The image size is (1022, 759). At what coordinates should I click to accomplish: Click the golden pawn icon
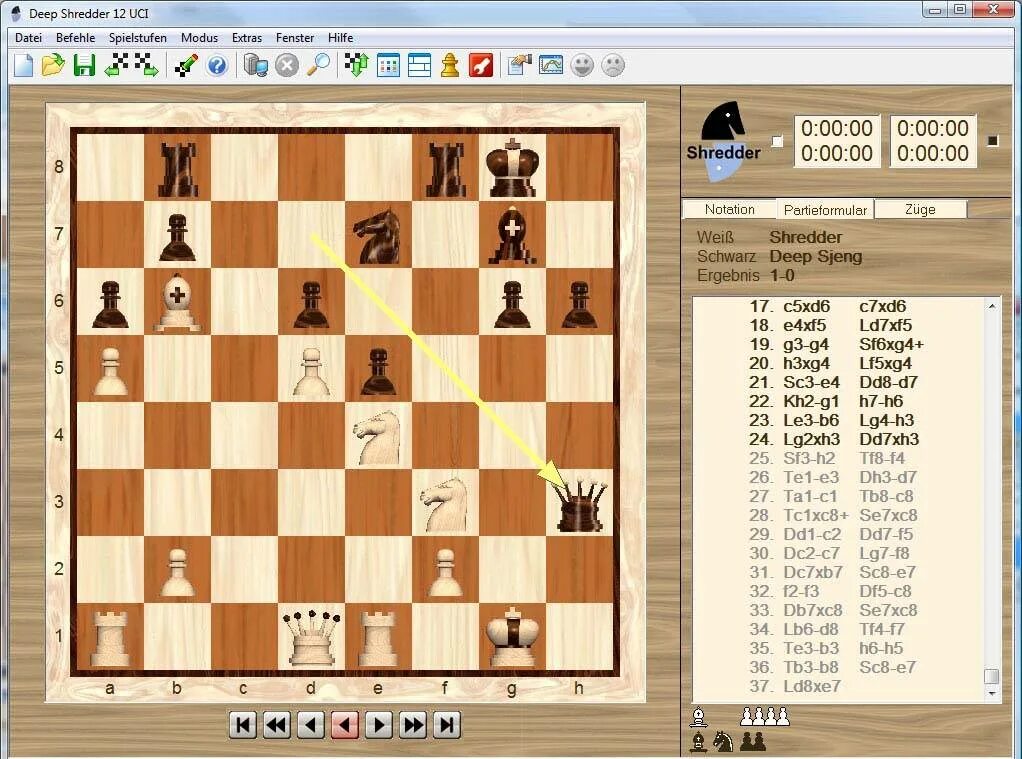(x=450, y=65)
